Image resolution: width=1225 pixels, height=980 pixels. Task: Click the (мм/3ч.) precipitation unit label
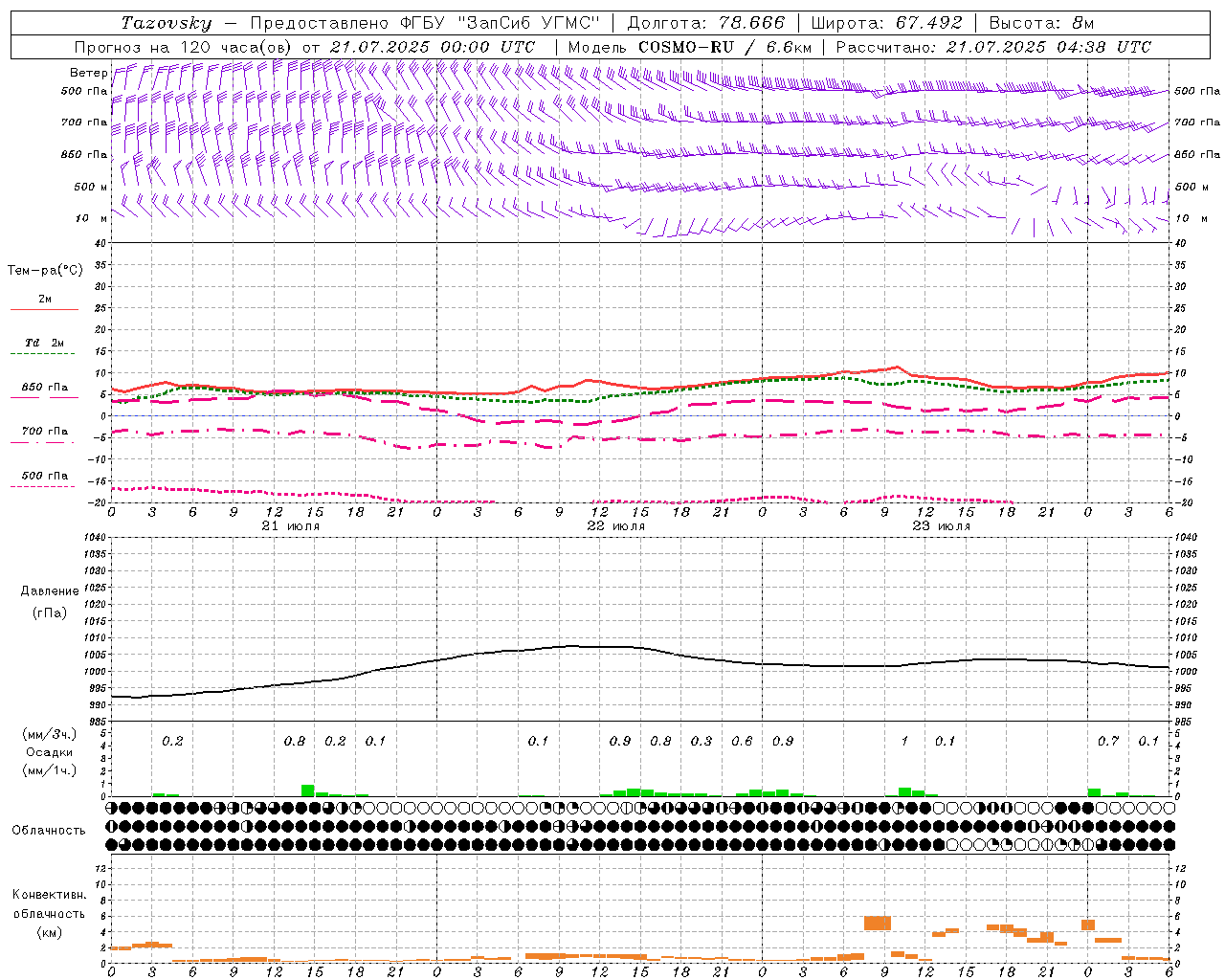pos(49,734)
